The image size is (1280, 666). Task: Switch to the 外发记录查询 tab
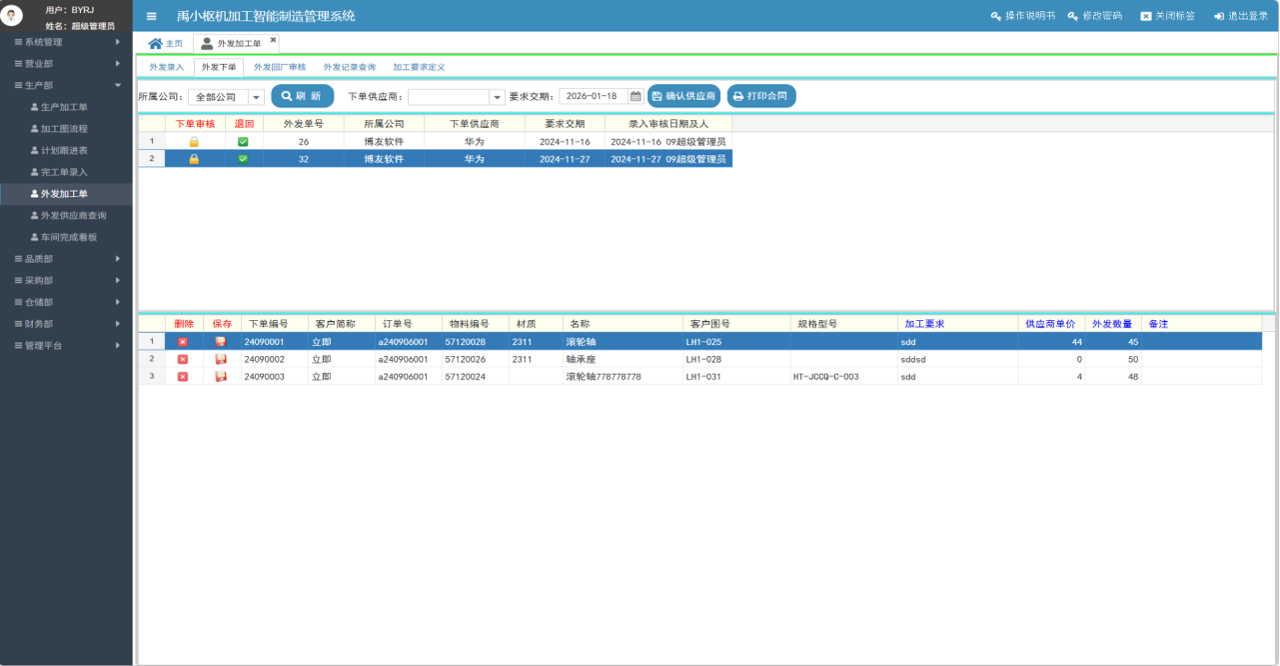pyautogui.click(x=349, y=67)
